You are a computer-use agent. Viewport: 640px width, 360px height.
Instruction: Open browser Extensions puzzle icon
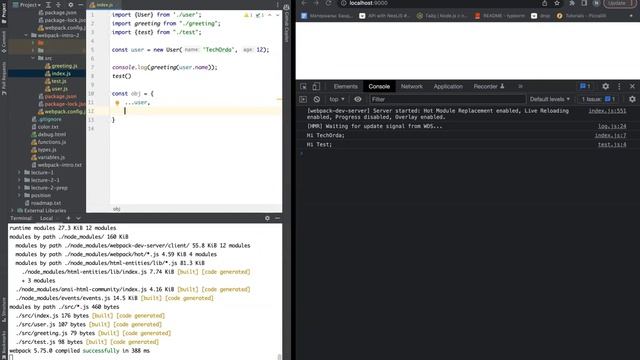coord(572,3)
